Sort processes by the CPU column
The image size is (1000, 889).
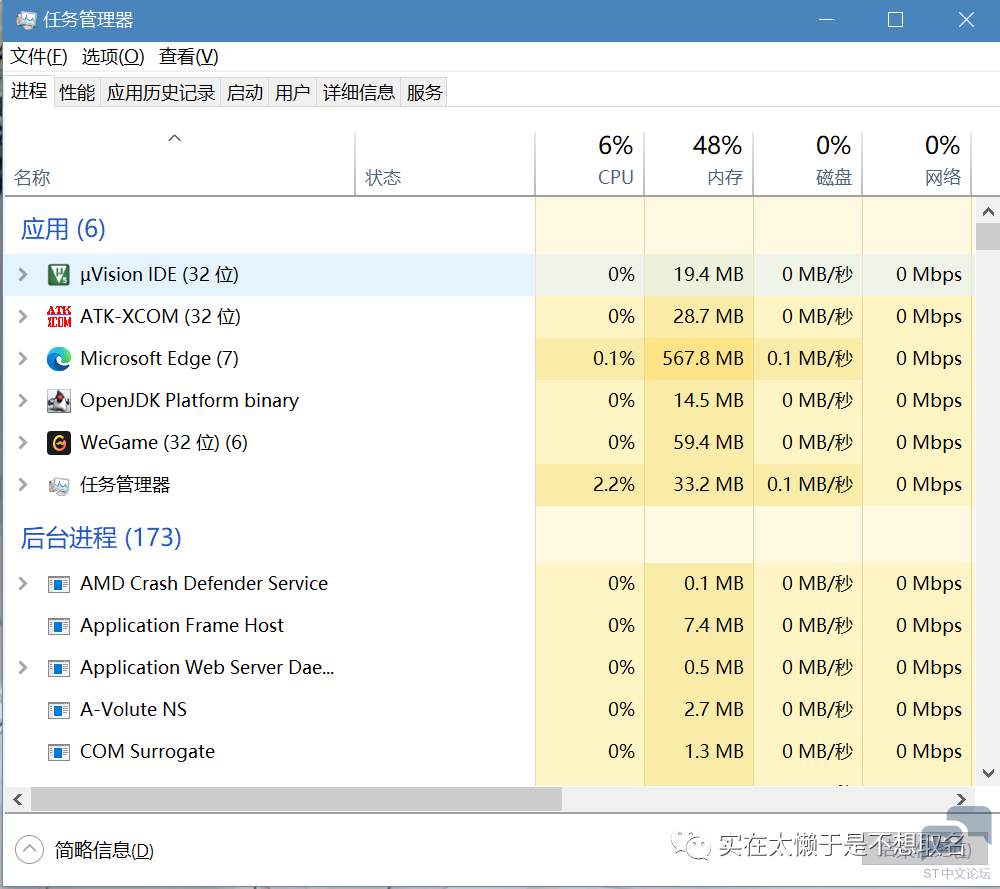pos(590,163)
